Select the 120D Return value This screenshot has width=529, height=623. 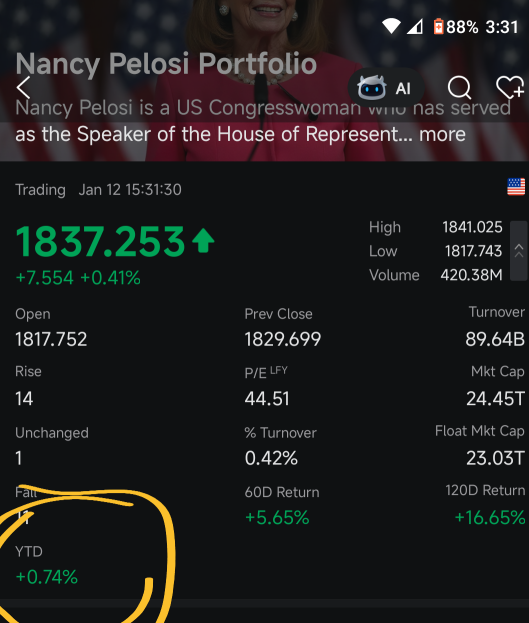490,518
